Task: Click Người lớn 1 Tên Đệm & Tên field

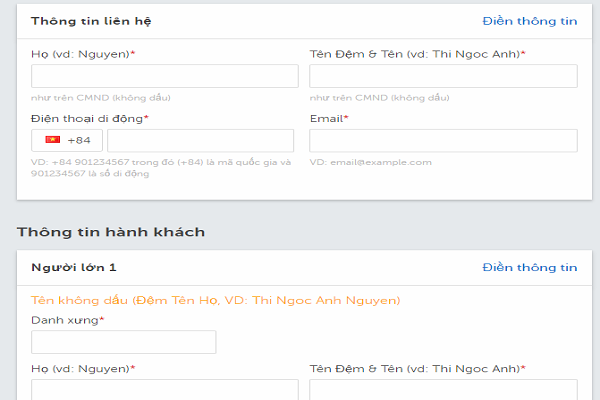Action: [x=443, y=389]
